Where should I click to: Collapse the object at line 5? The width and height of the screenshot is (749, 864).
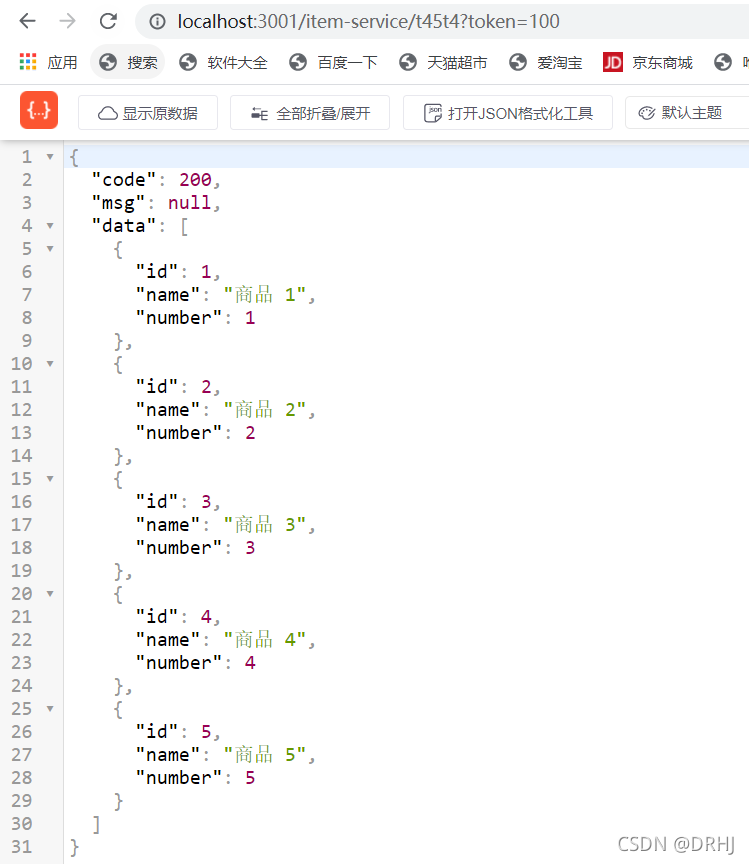[50, 249]
